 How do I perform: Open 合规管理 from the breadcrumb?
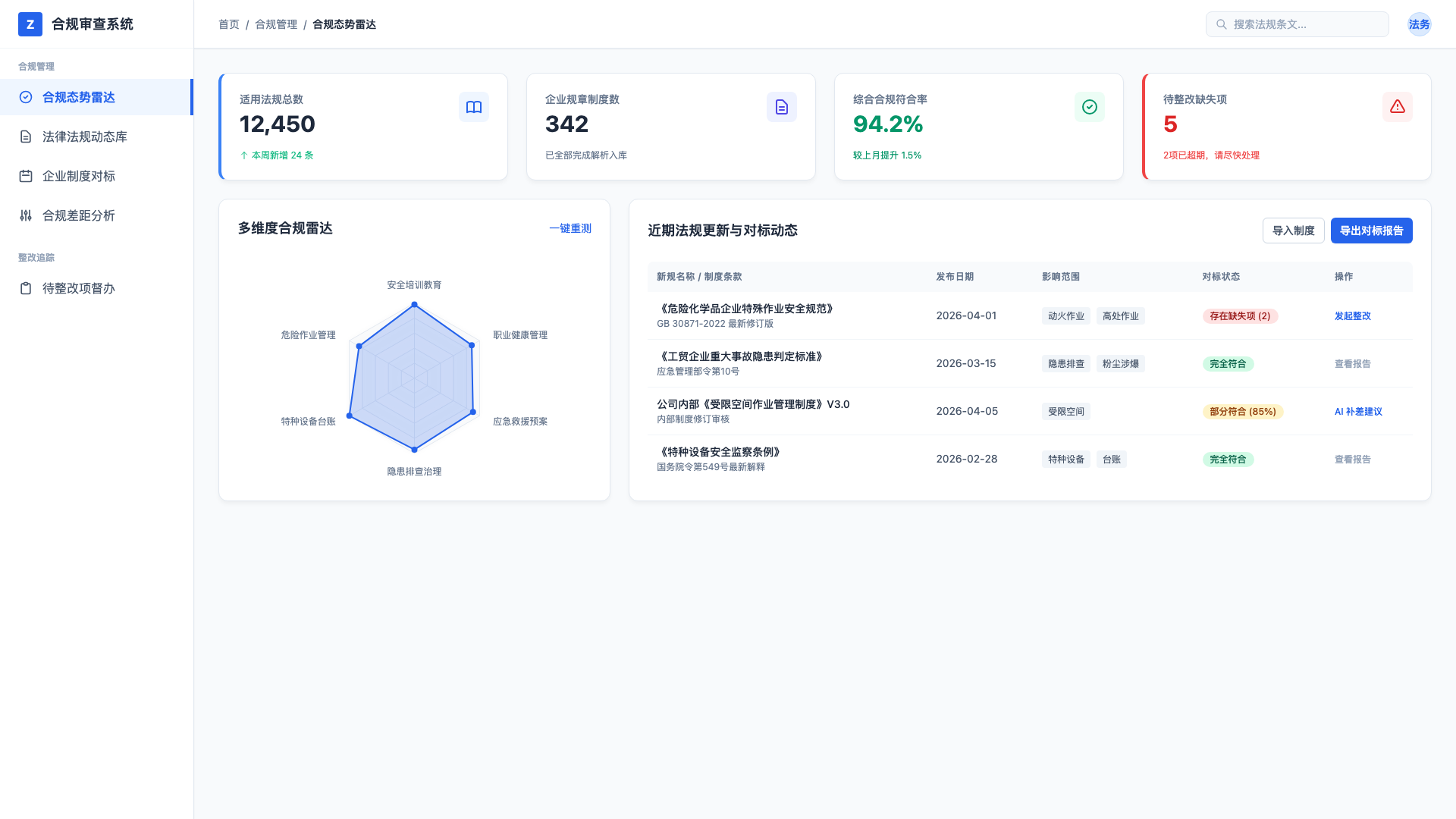point(276,24)
